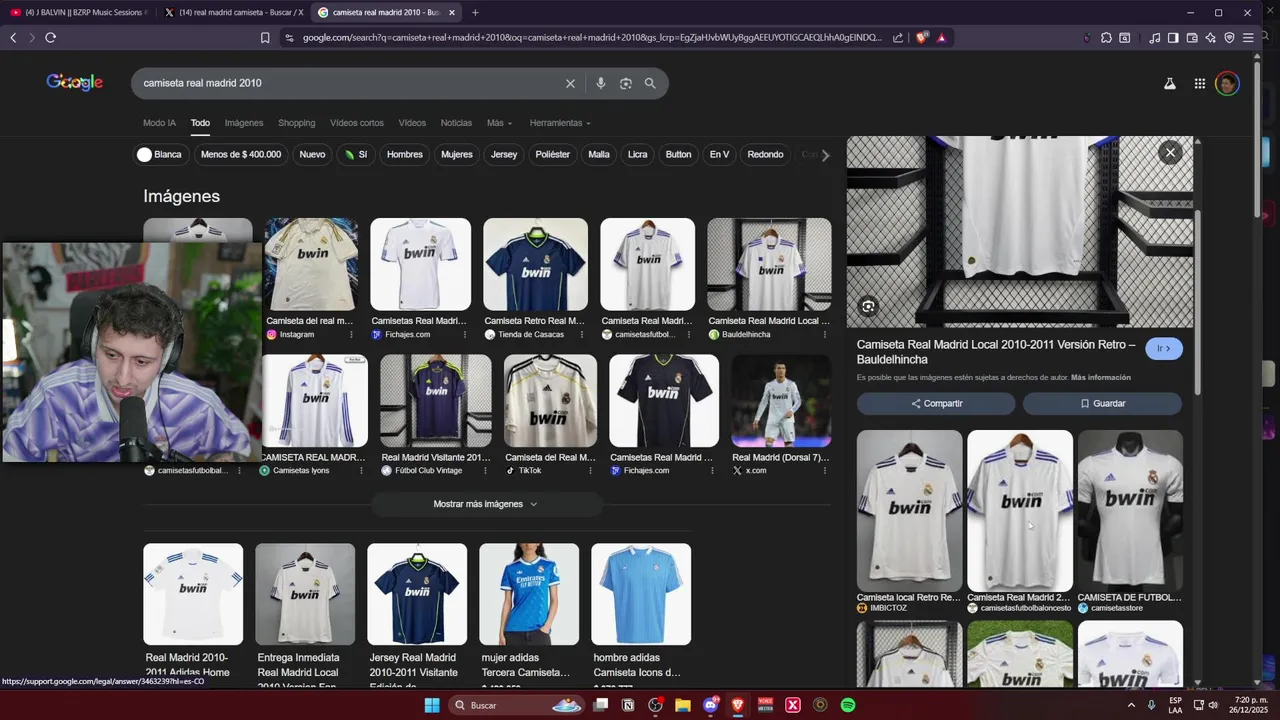Open Google Search Labs flask icon
The width and height of the screenshot is (1280, 720).
(1169, 84)
